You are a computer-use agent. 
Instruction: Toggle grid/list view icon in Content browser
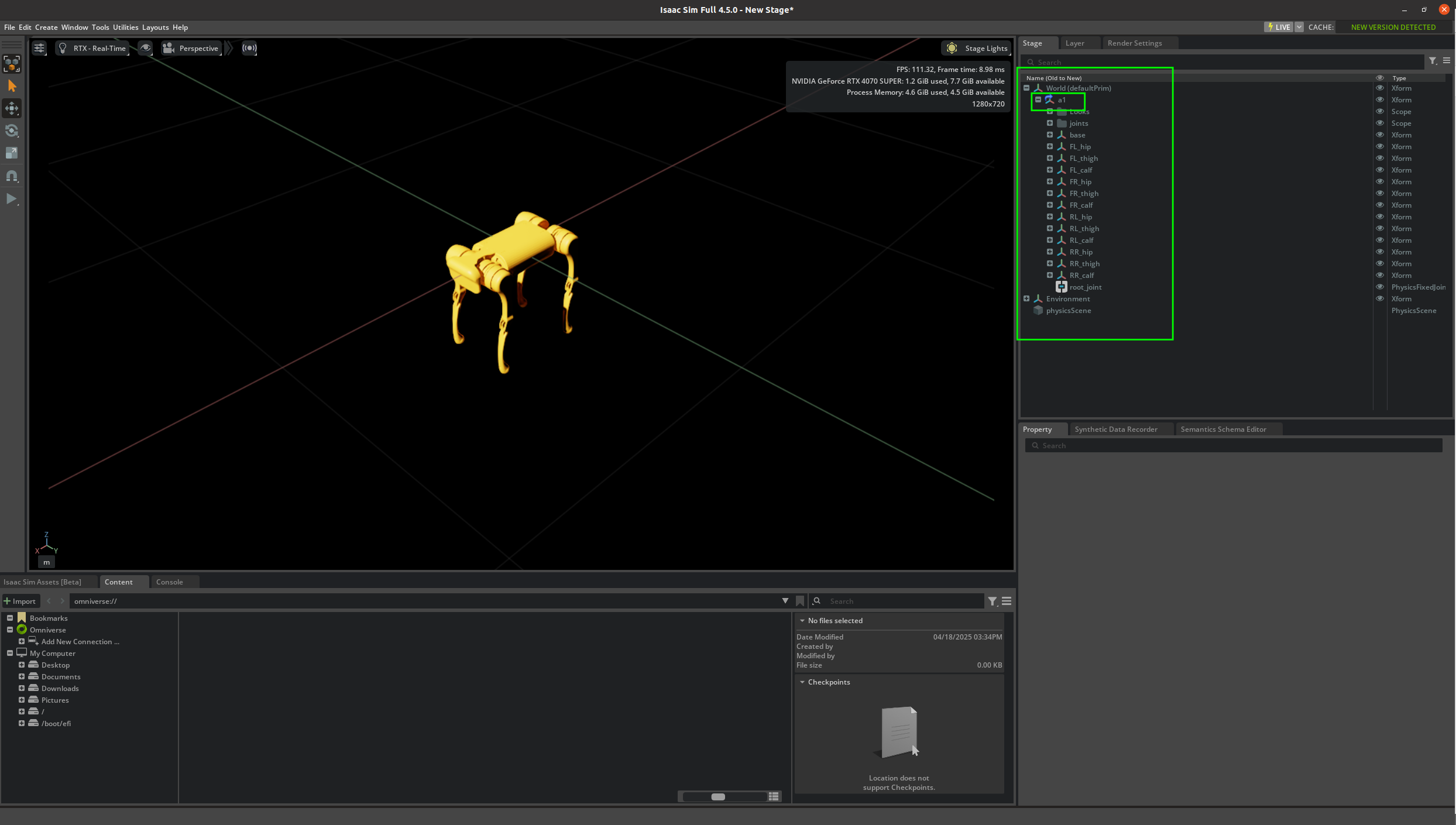pyautogui.click(x=774, y=797)
